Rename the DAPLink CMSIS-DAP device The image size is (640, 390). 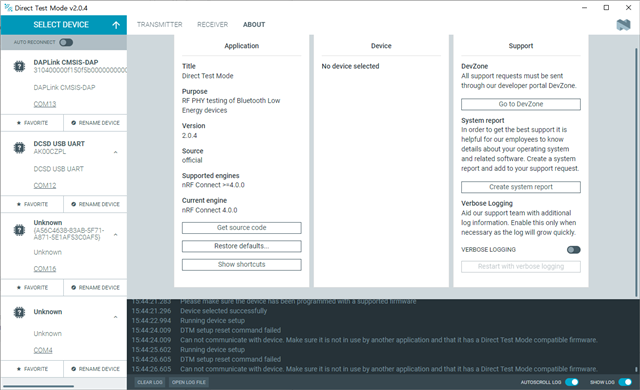pos(95,123)
